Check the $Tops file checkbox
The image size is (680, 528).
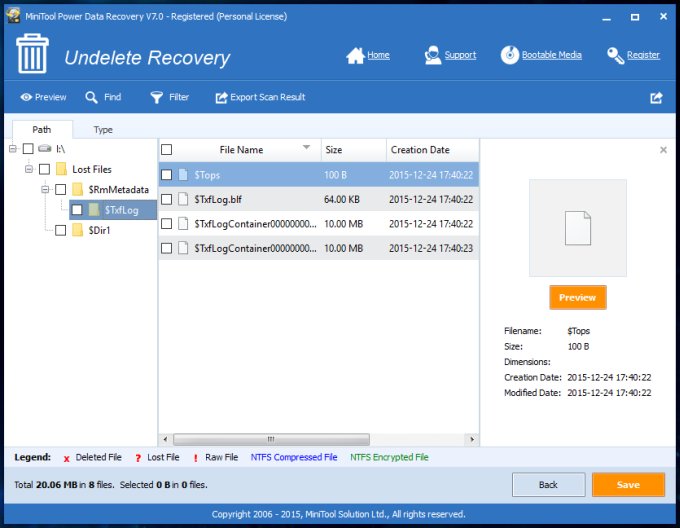(x=167, y=175)
